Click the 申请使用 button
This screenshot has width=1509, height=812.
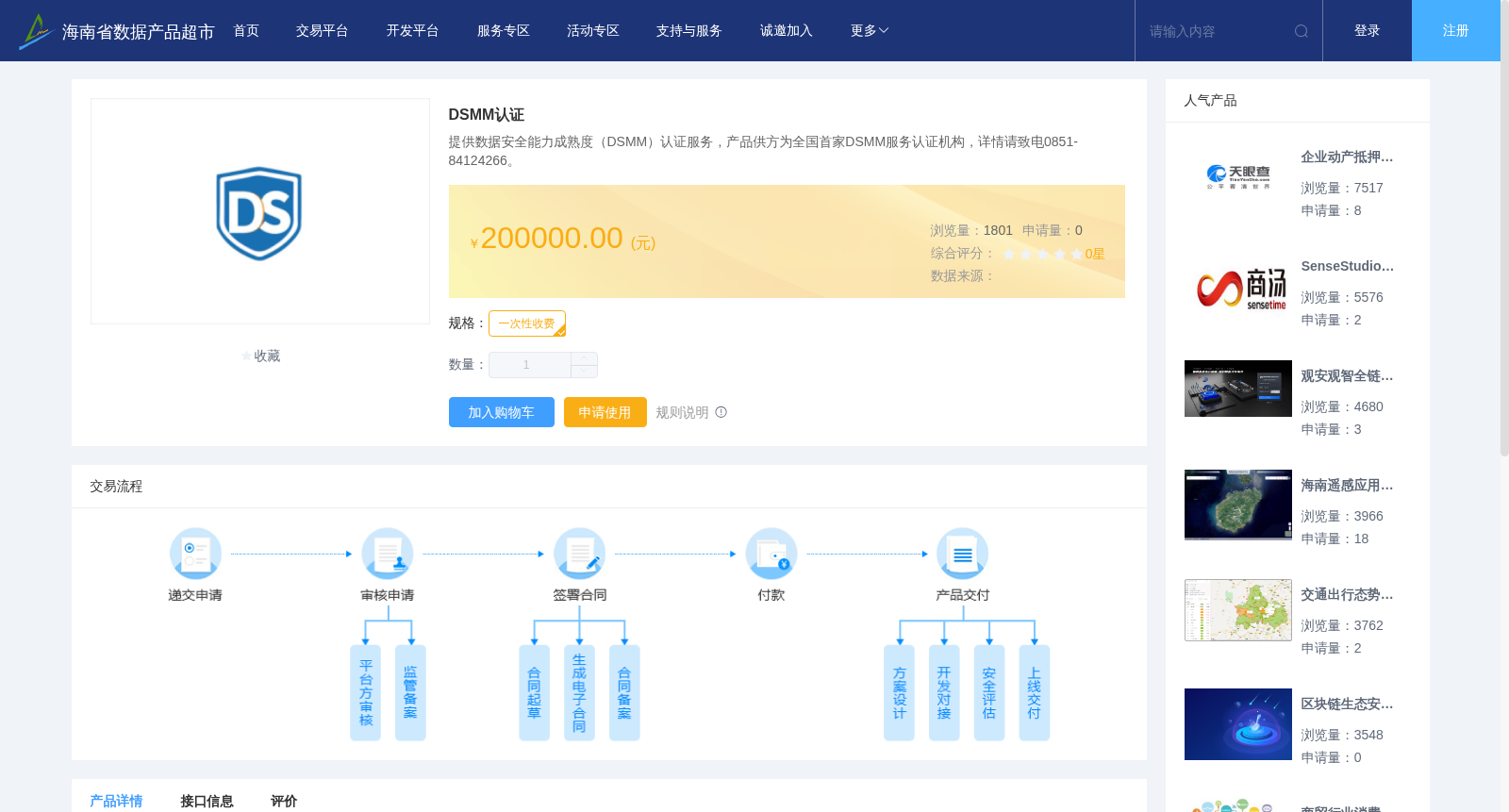(x=605, y=412)
